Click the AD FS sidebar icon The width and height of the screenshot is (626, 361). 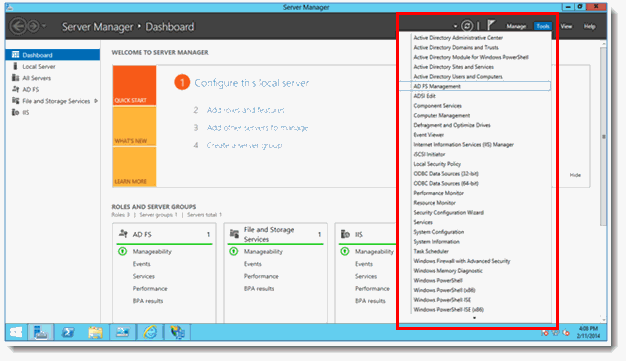coord(16,89)
